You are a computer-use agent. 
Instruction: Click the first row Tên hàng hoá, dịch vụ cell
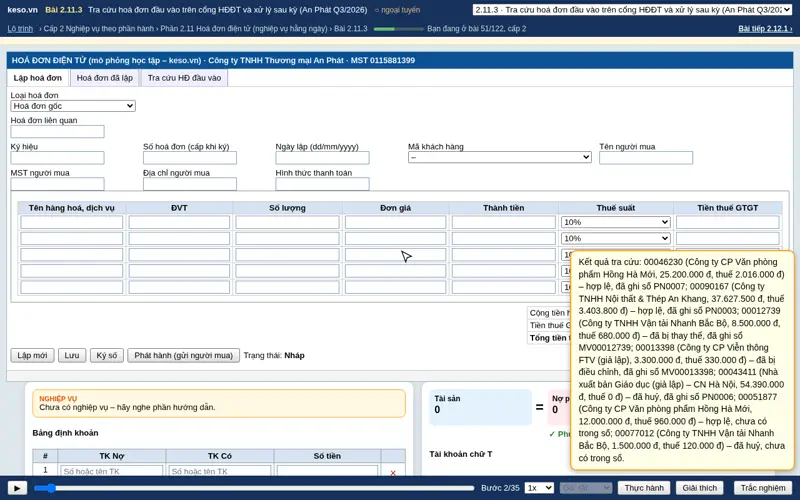pyautogui.click(x=71, y=222)
